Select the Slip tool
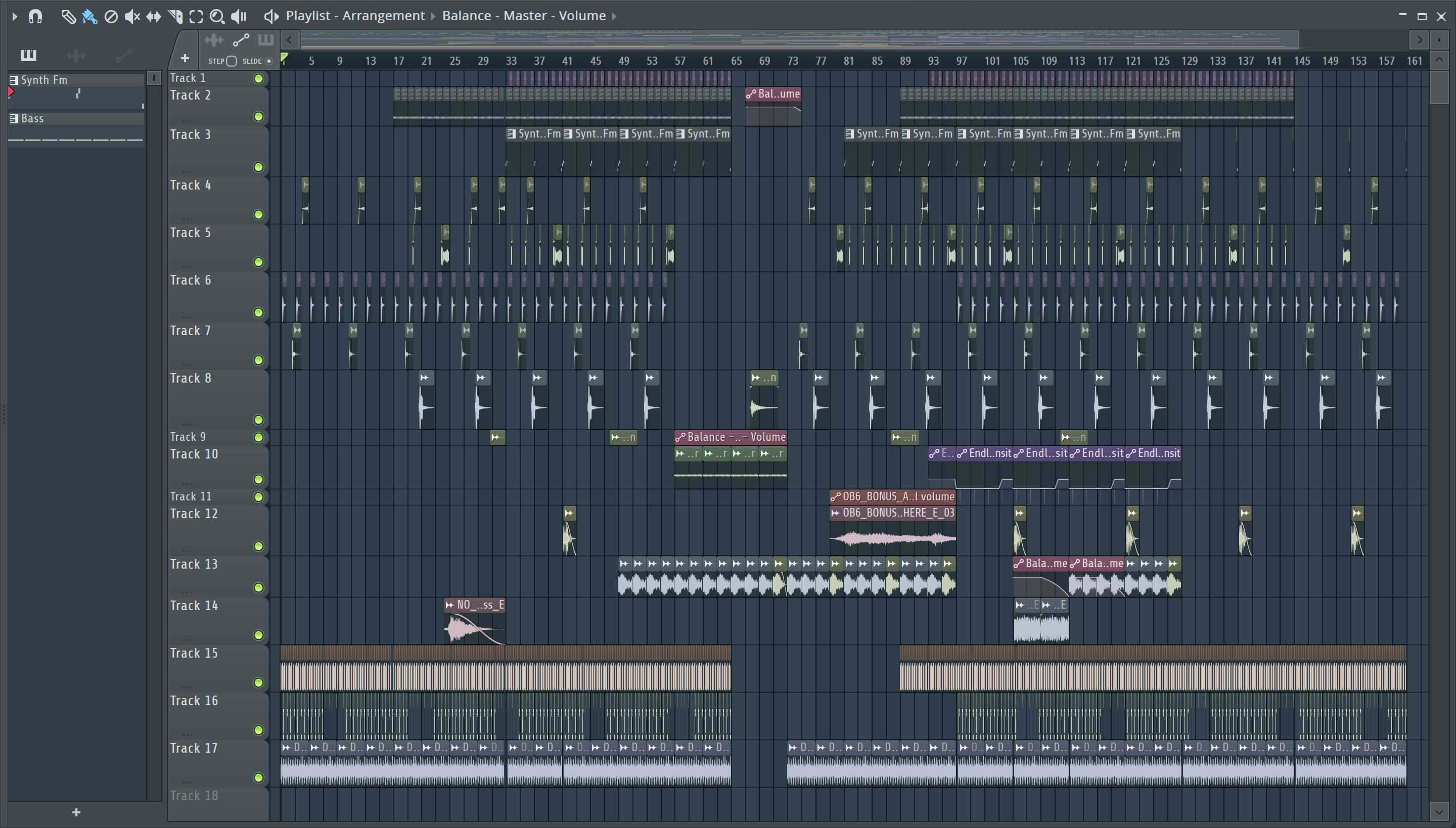1456x828 pixels. tap(154, 17)
